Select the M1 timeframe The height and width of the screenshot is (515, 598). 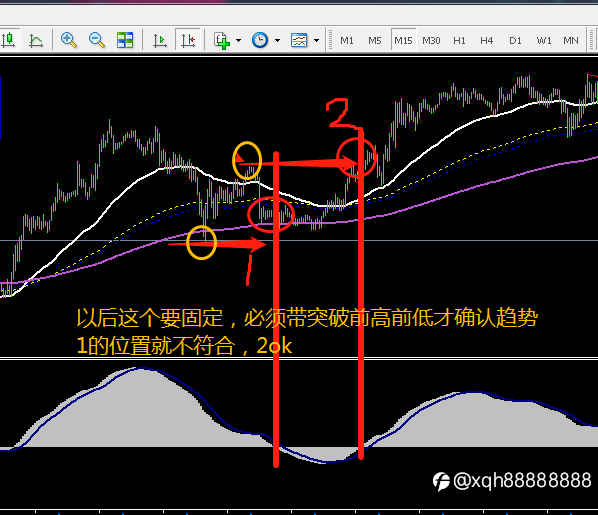pos(347,40)
